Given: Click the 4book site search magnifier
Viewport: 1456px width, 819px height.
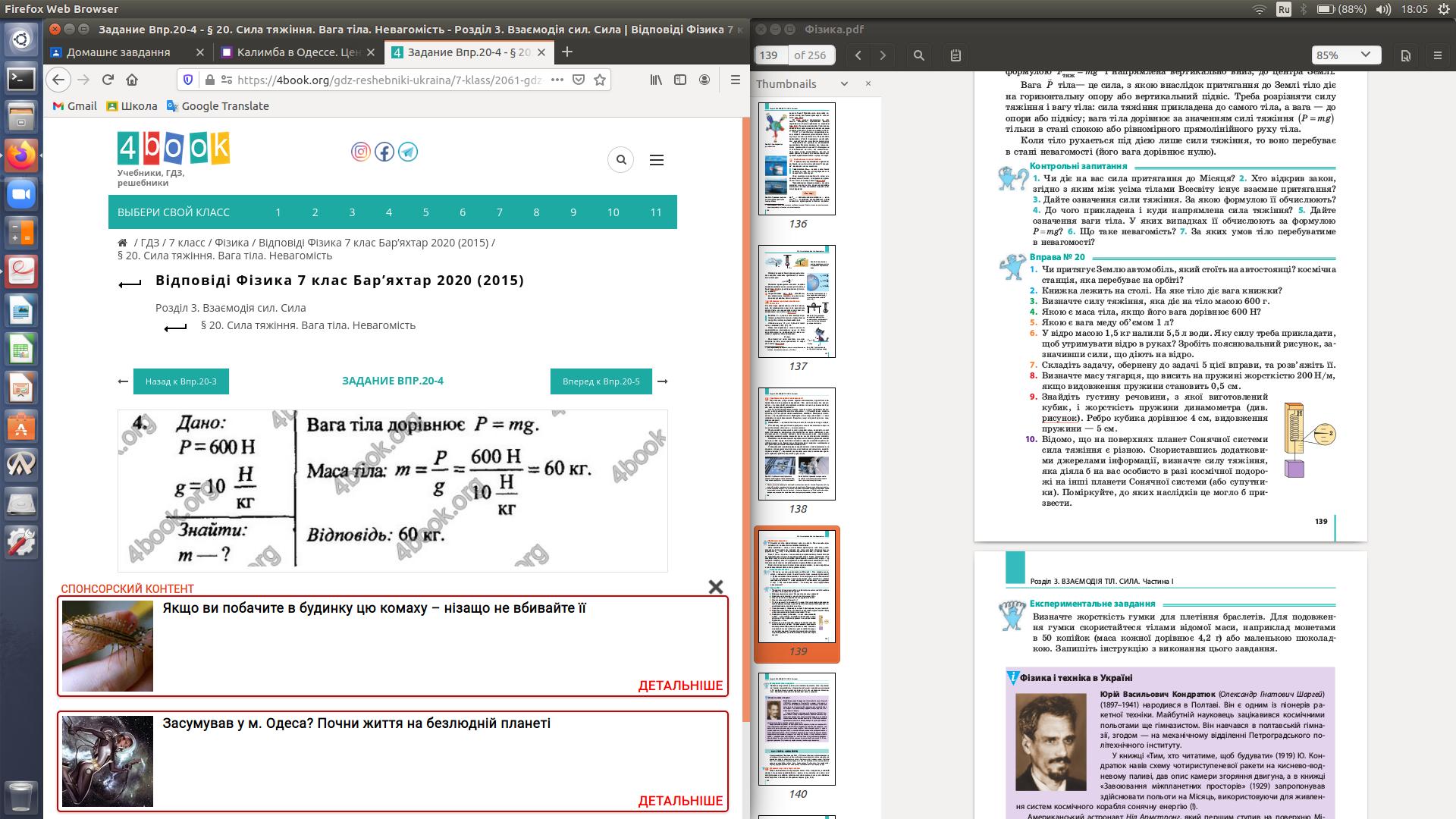Looking at the screenshot, I should [x=621, y=160].
